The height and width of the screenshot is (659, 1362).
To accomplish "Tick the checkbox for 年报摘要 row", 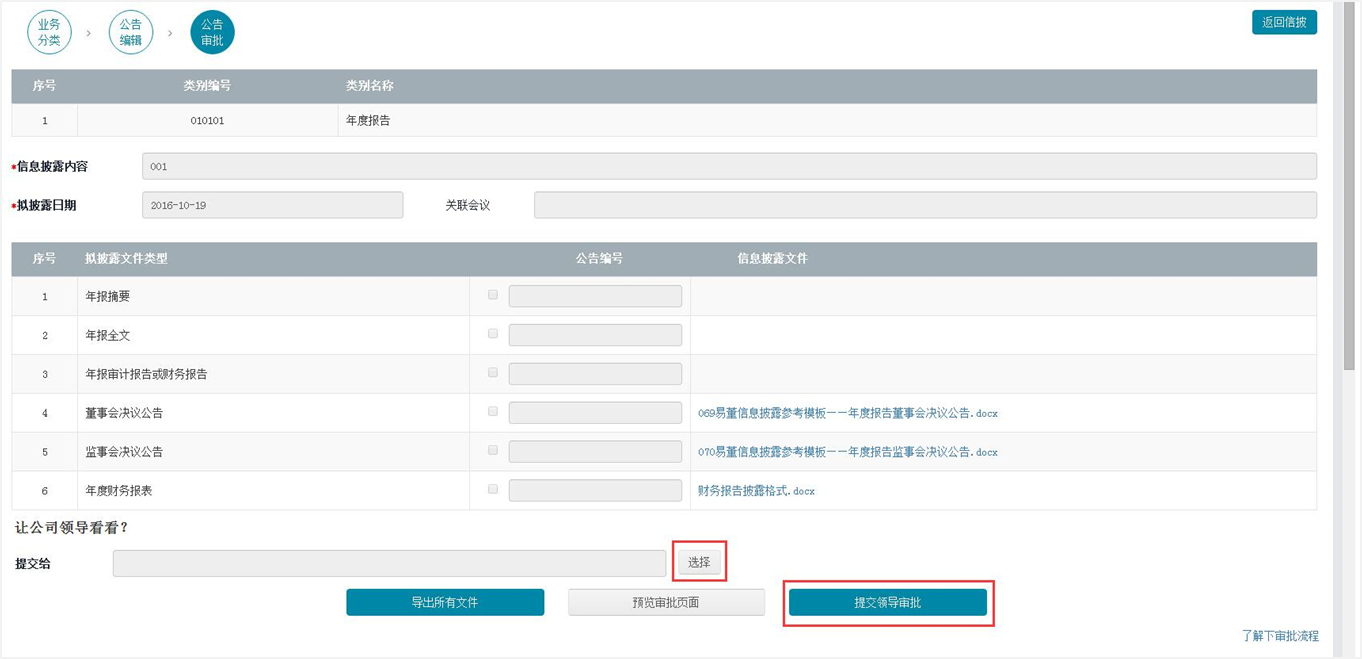I will 493,295.
